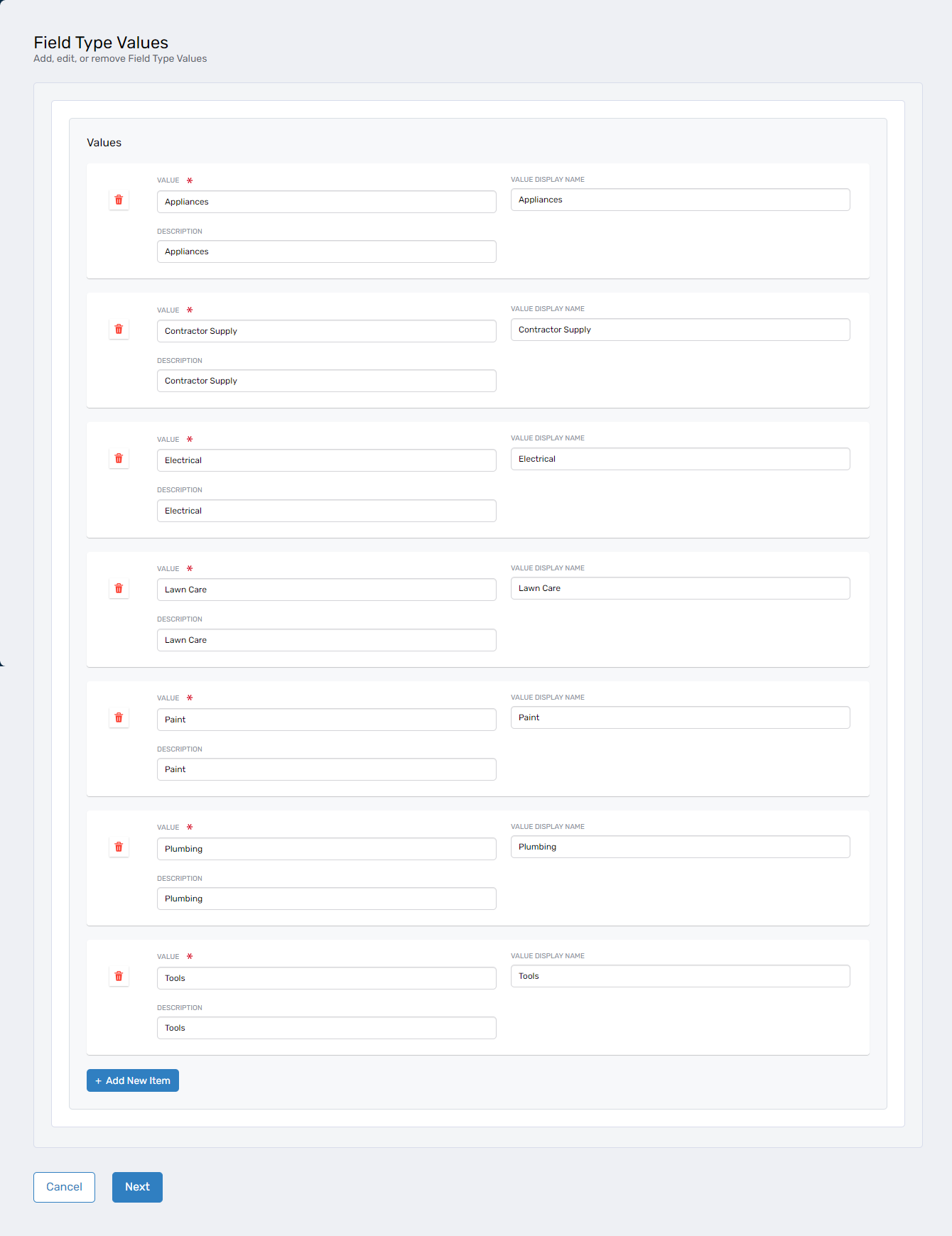Click trash icon for Lawn Care
The image size is (952, 1236).
pos(119,589)
